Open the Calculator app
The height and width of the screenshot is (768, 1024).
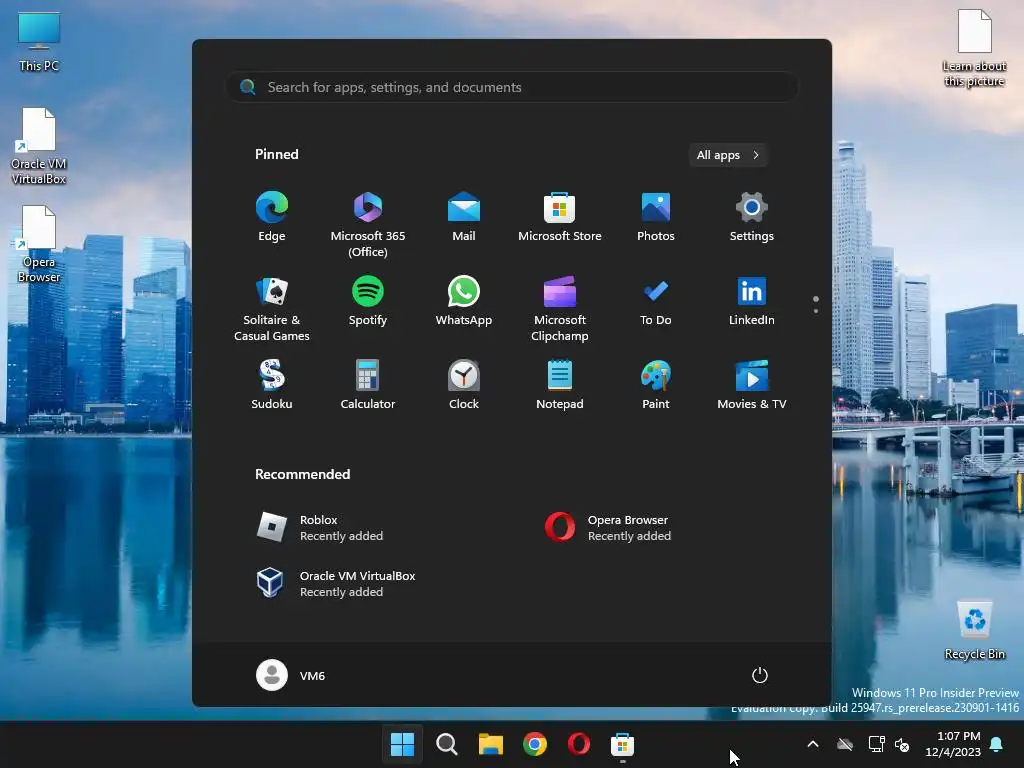click(x=368, y=385)
